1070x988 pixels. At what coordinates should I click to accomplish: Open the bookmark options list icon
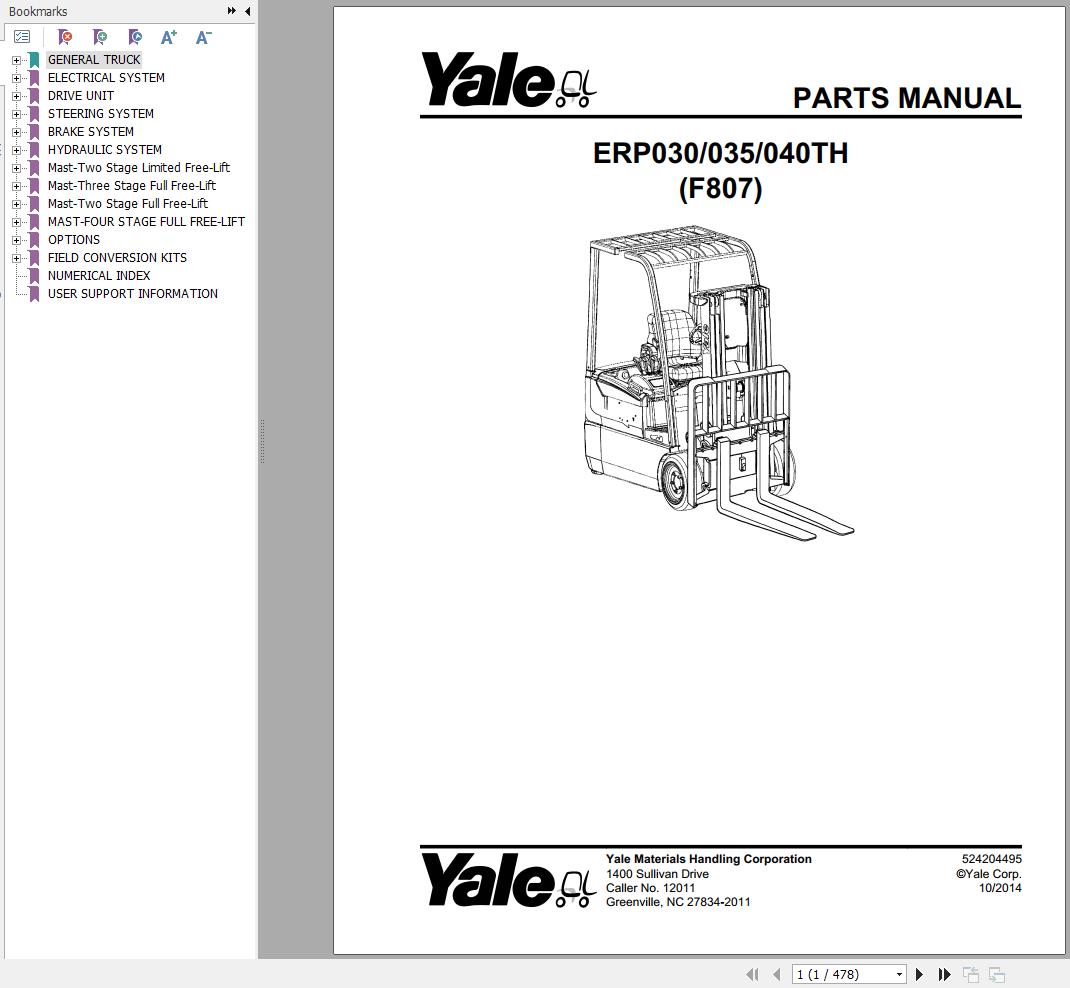22,36
